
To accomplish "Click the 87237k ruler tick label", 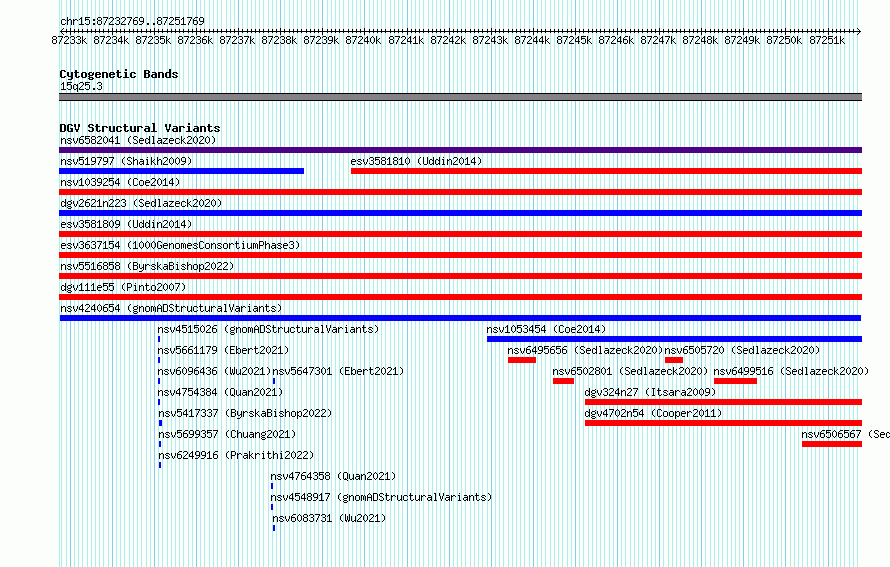I will click(x=237, y=40).
